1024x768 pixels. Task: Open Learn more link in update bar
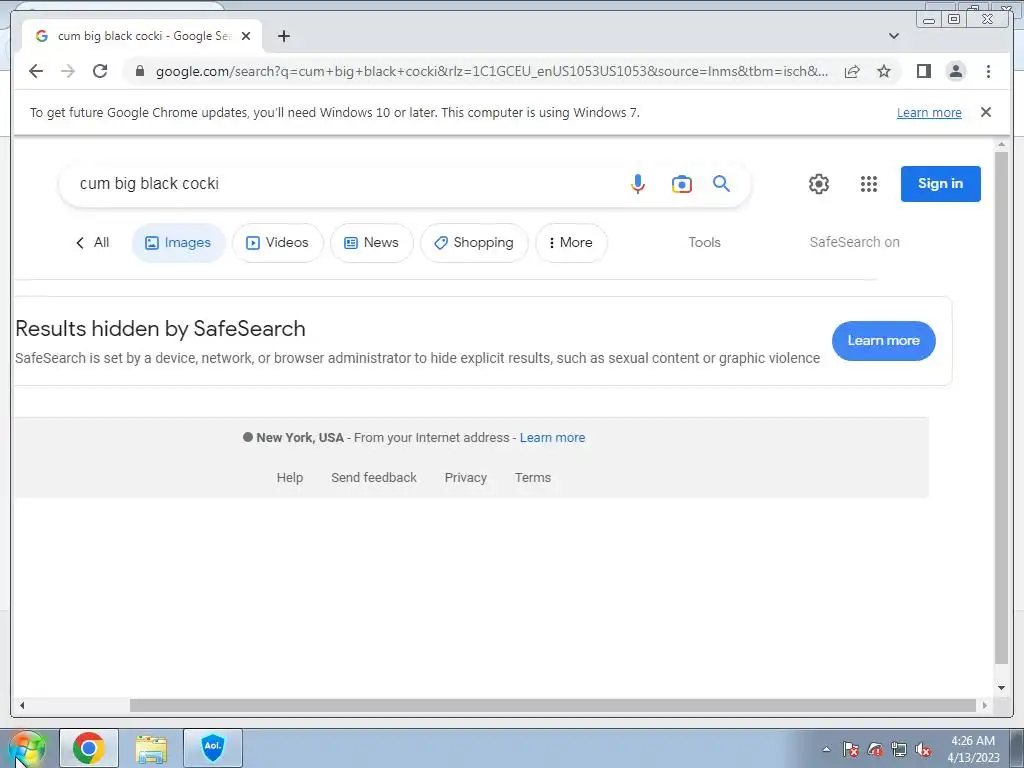tap(929, 112)
